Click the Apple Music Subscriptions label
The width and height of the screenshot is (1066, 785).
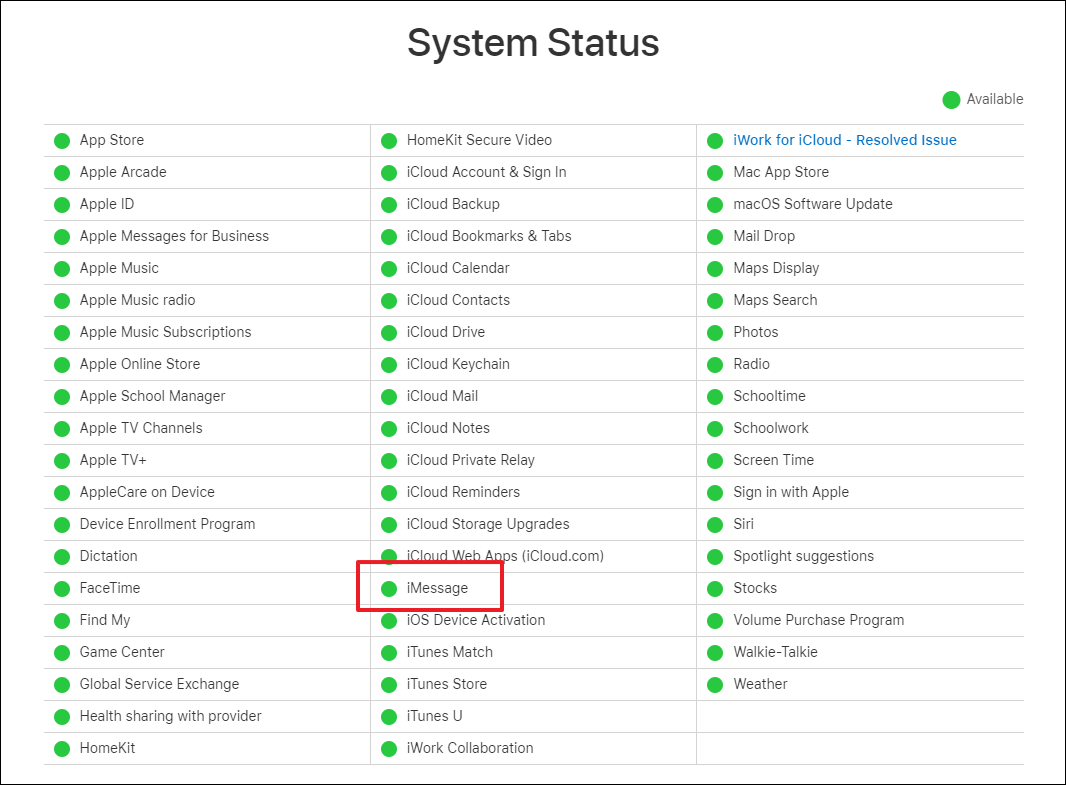(165, 332)
